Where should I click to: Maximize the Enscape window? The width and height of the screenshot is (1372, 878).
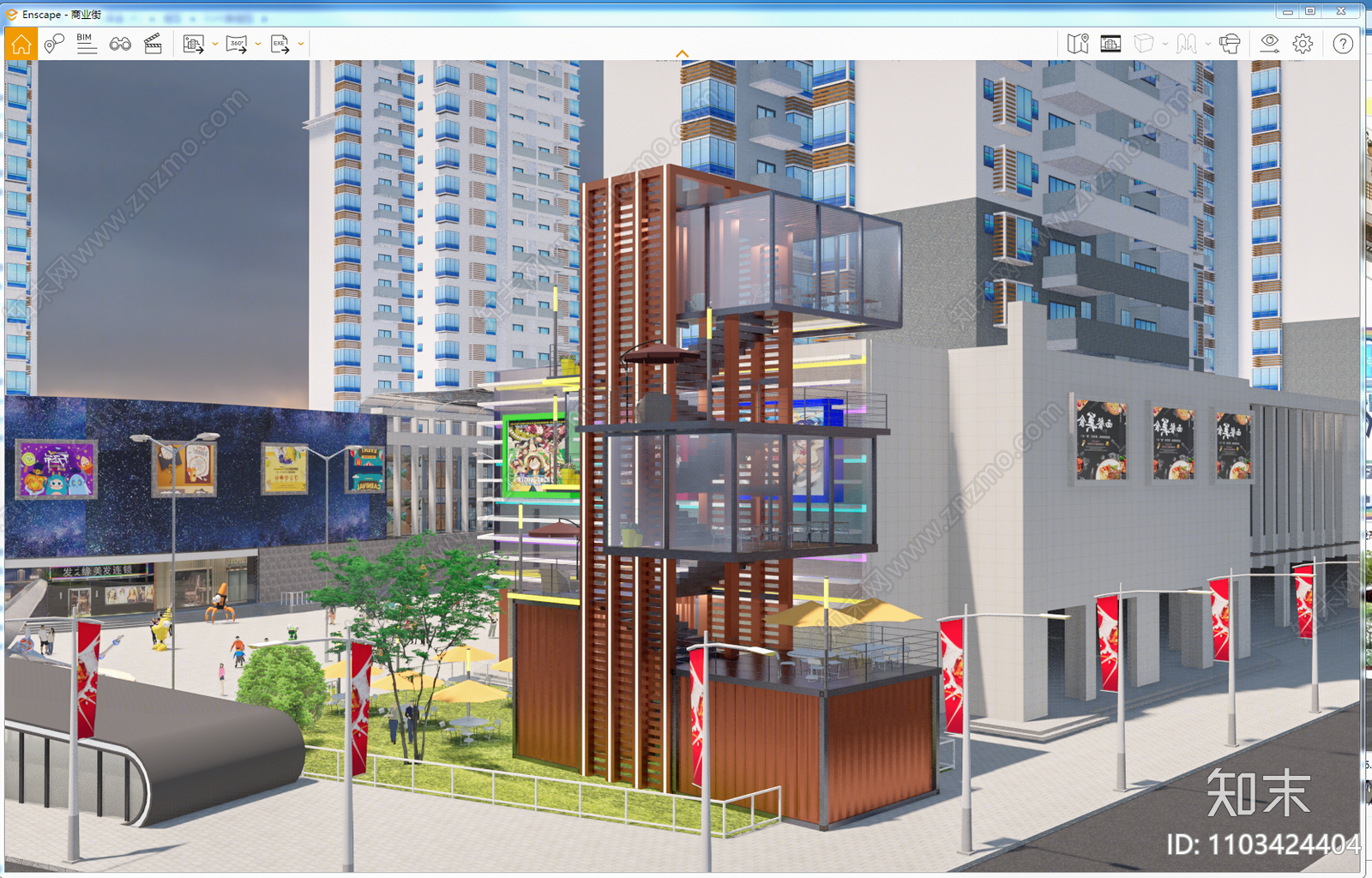tap(1310, 11)
